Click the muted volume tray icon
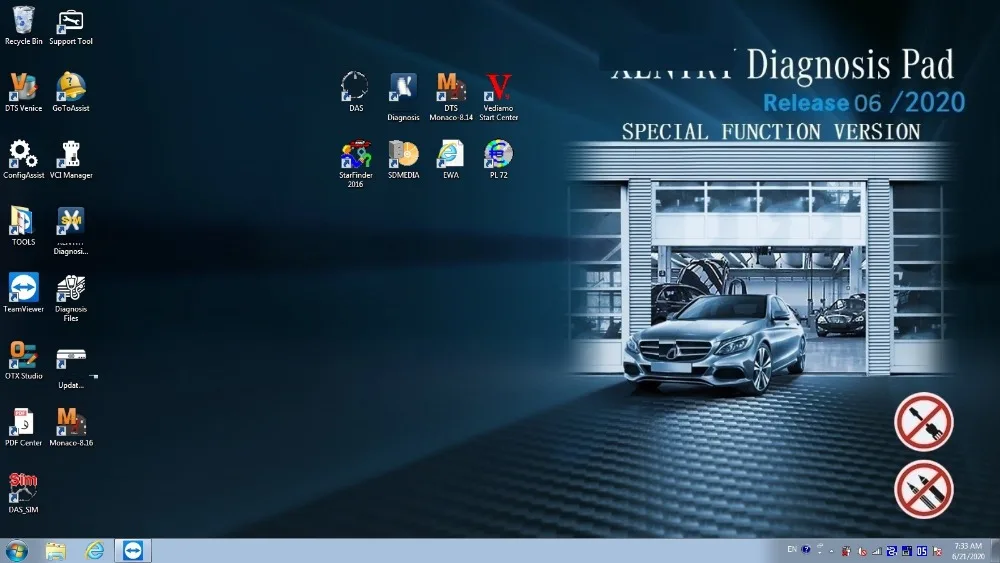The image size is (1000, 563). tap(862, 552)
